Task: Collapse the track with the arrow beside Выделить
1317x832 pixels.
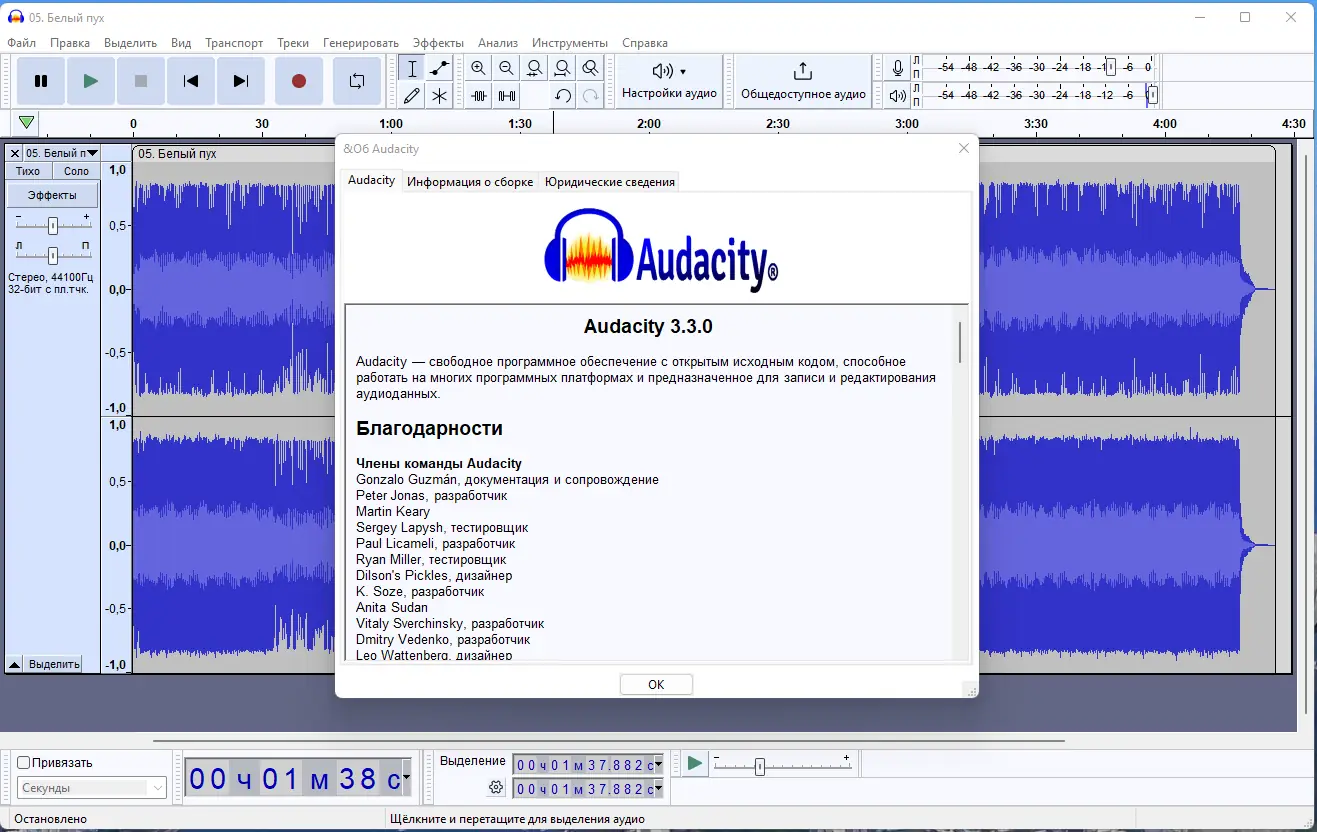Action: tap(15, 664)
